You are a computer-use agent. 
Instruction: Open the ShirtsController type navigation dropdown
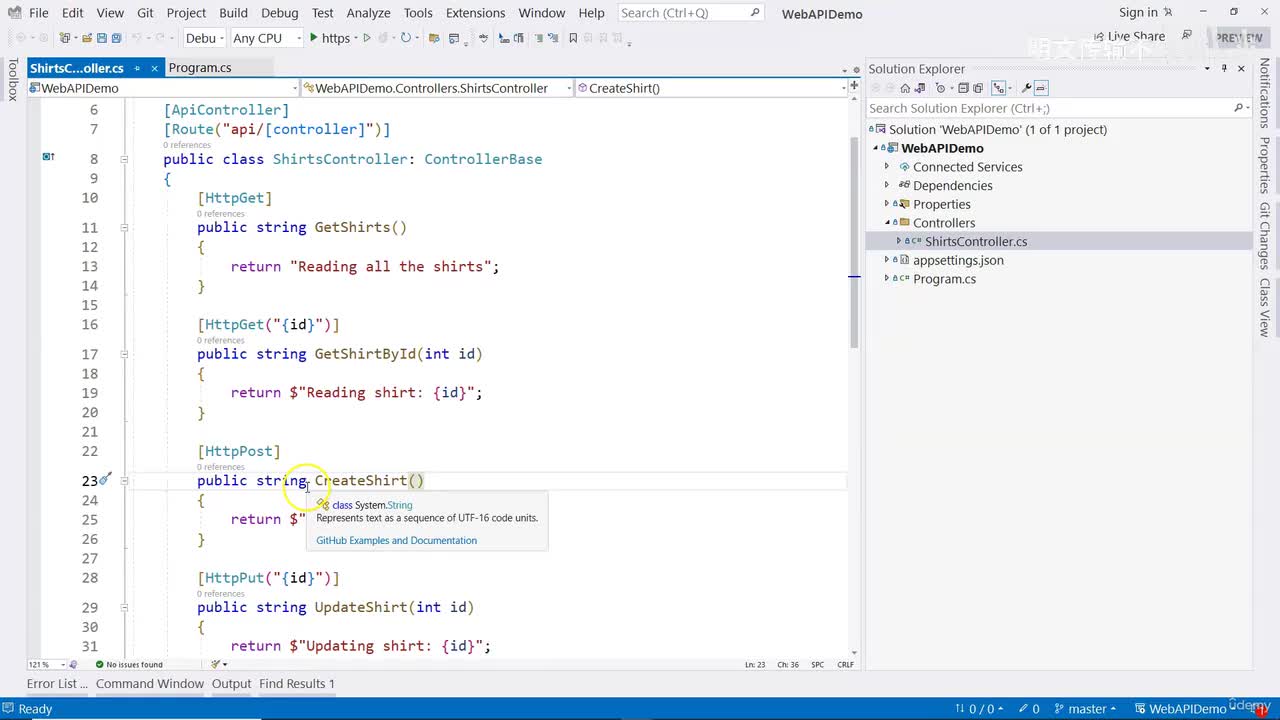(x=437, y=88)
